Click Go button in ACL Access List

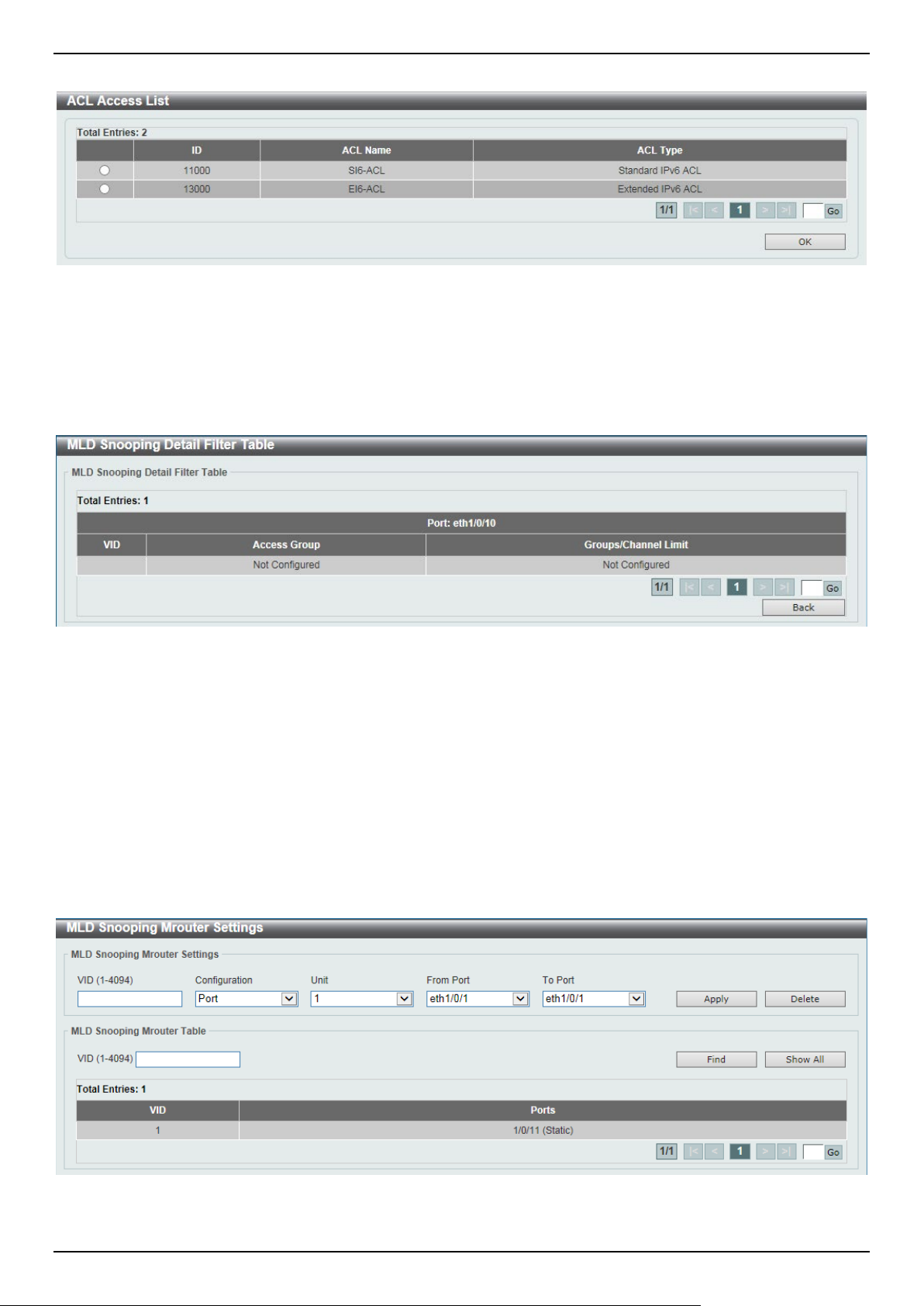click(833, 211)
